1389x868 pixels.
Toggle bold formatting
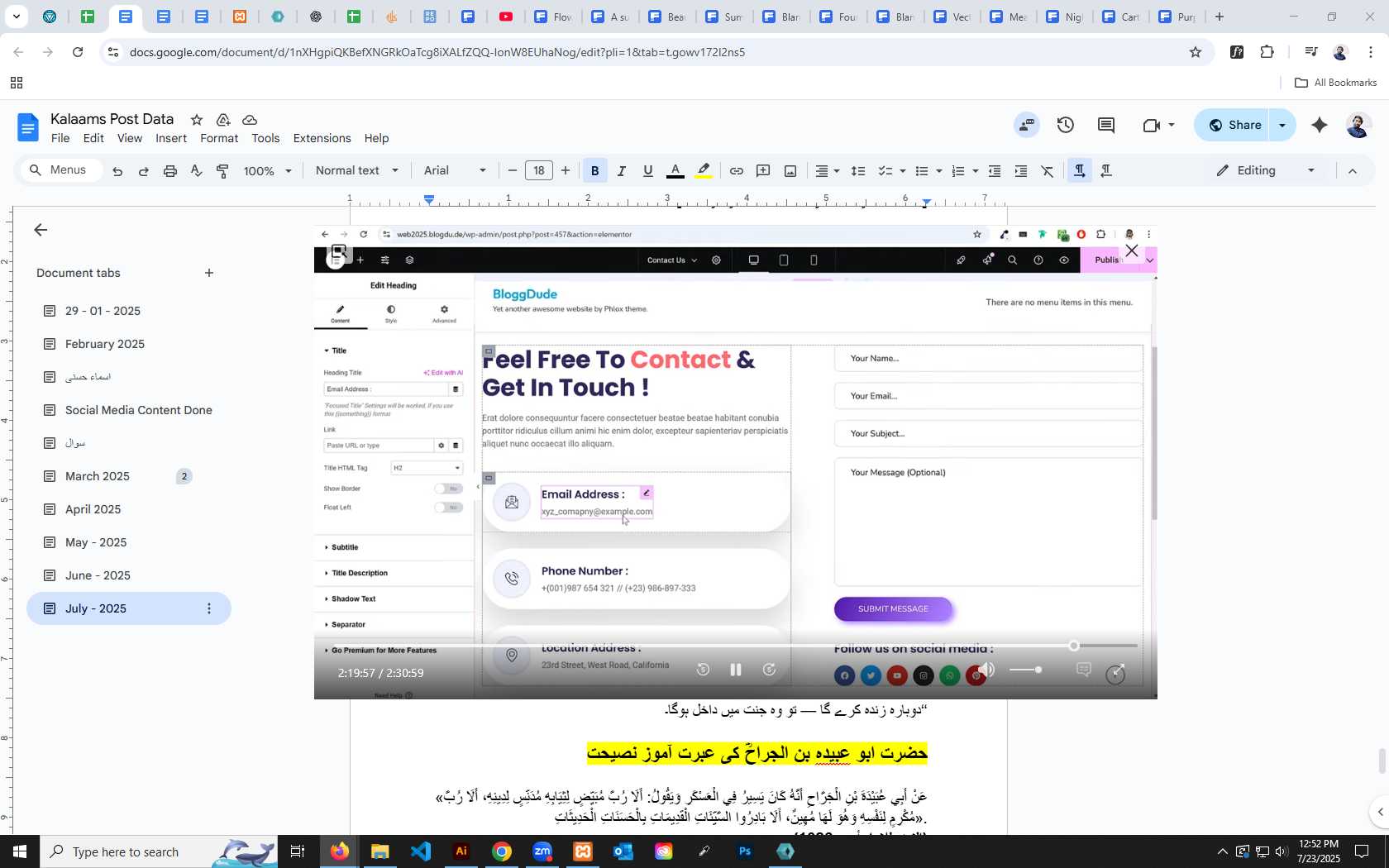[595, 171]
